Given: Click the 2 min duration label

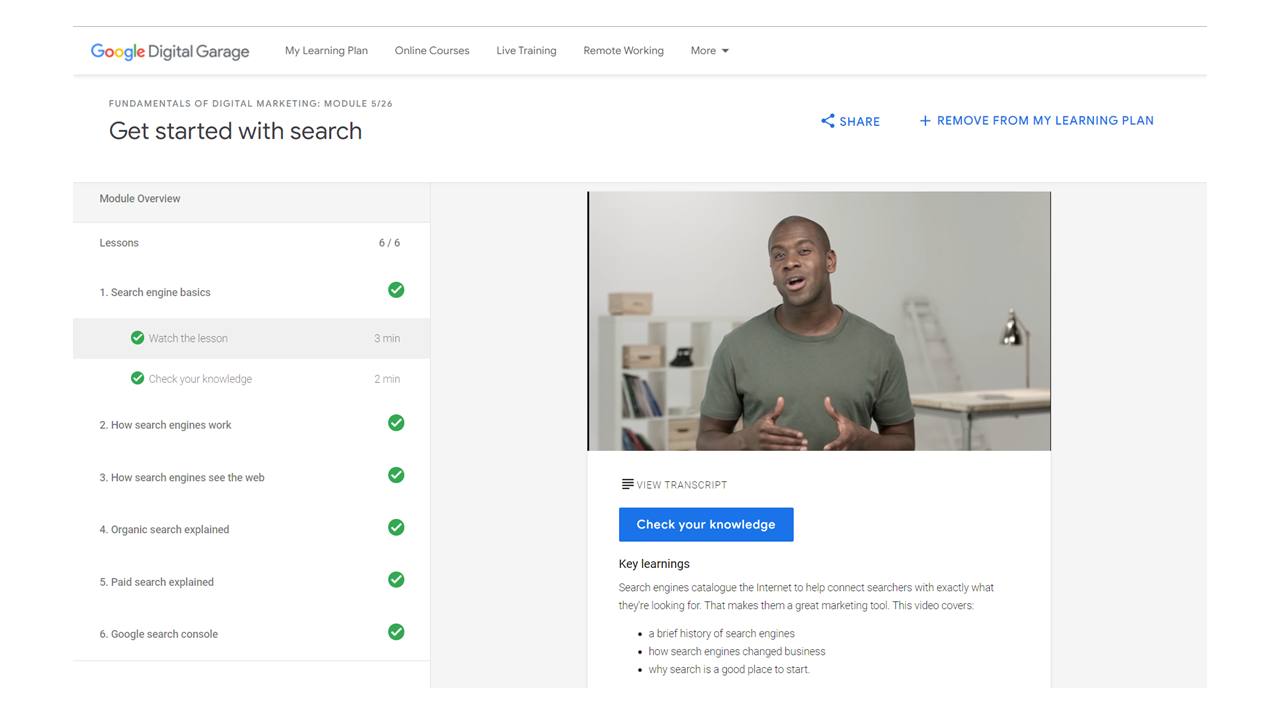Looking at the screenshot, I should pos(387,379).
